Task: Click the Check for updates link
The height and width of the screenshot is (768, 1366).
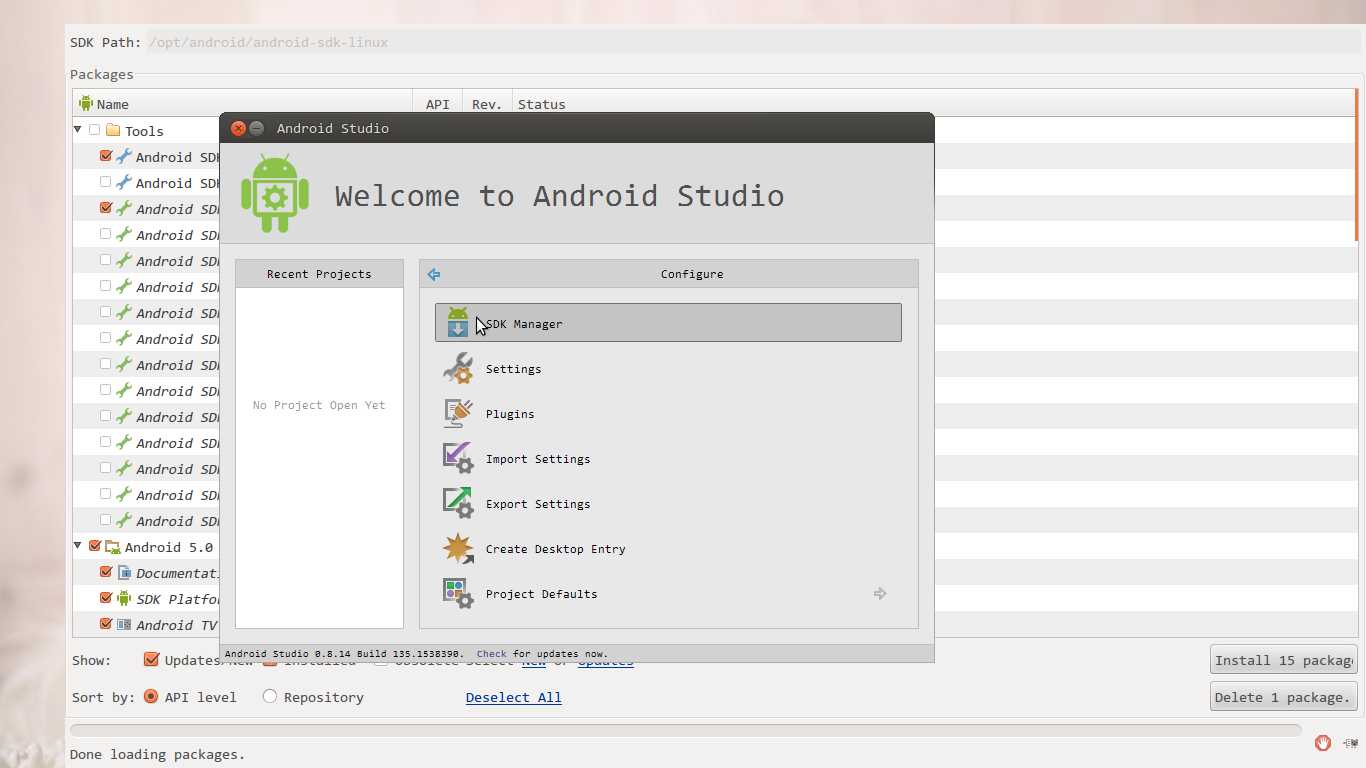Action: (491, 654)
